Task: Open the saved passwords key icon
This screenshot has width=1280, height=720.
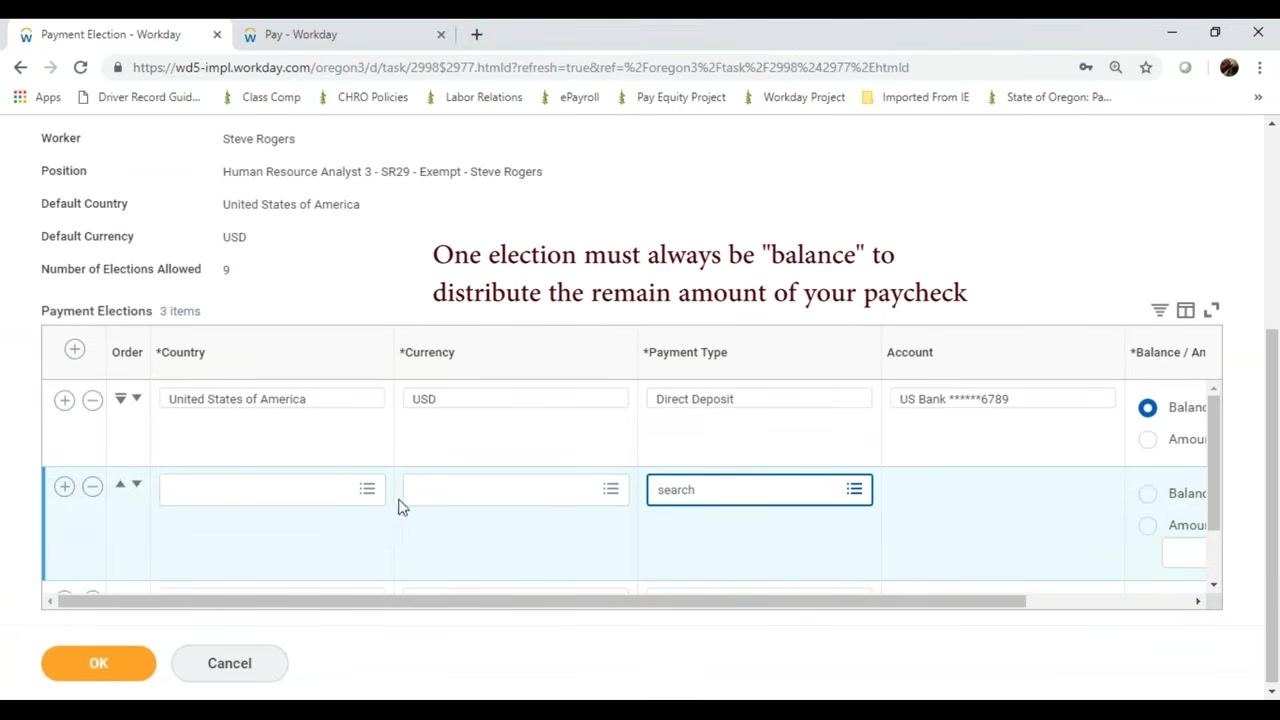Action: [1086, 67]
